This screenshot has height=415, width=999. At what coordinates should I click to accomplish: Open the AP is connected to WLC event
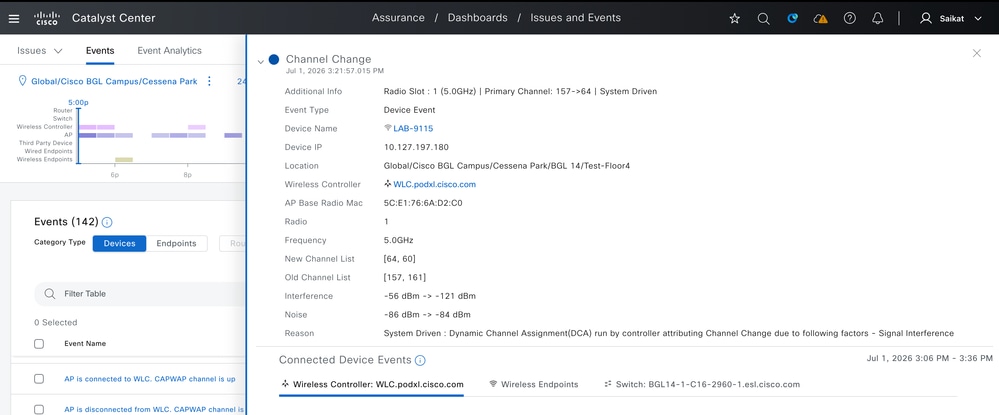click(x=150, y=379)
